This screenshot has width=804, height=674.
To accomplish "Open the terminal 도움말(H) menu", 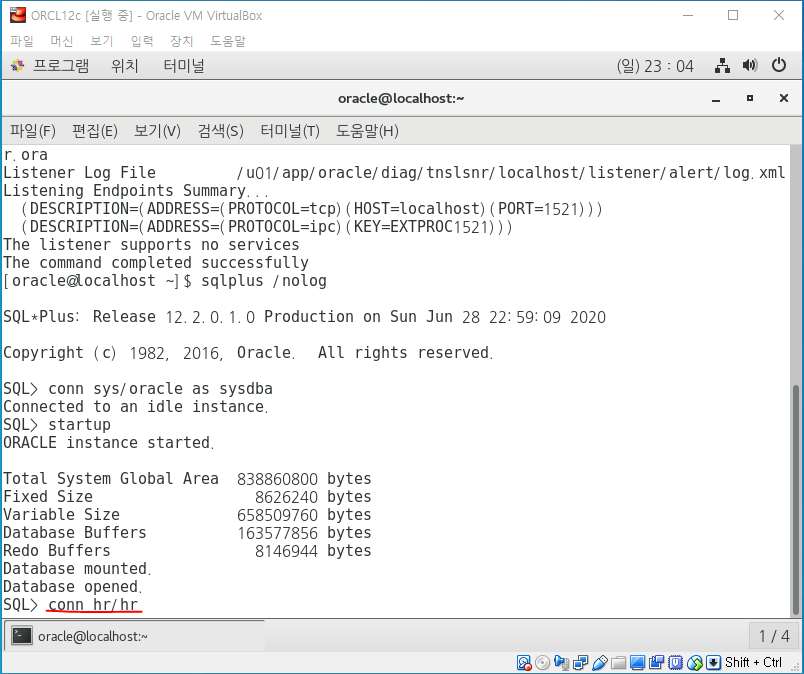I will tap(367, 131).
